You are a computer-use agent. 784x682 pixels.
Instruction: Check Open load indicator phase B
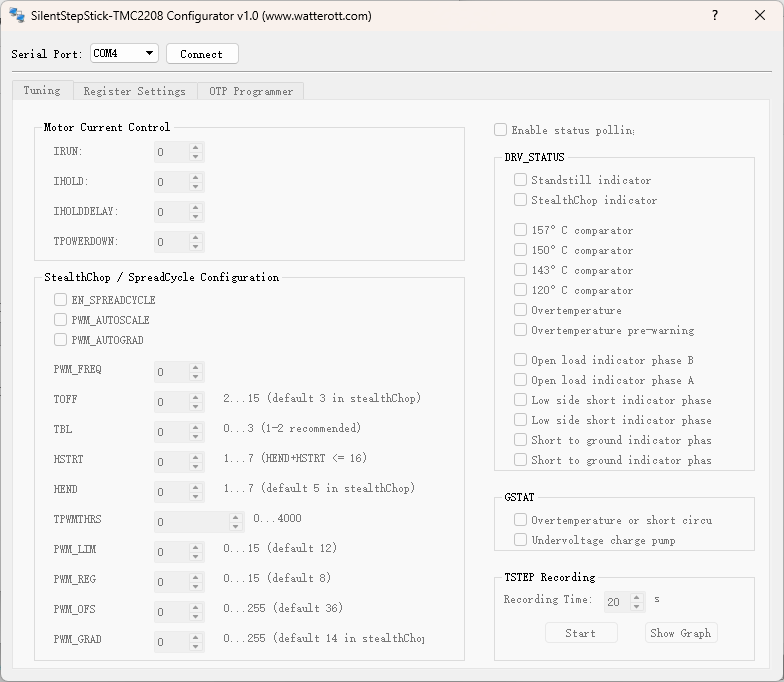click(x=520, y=360)
